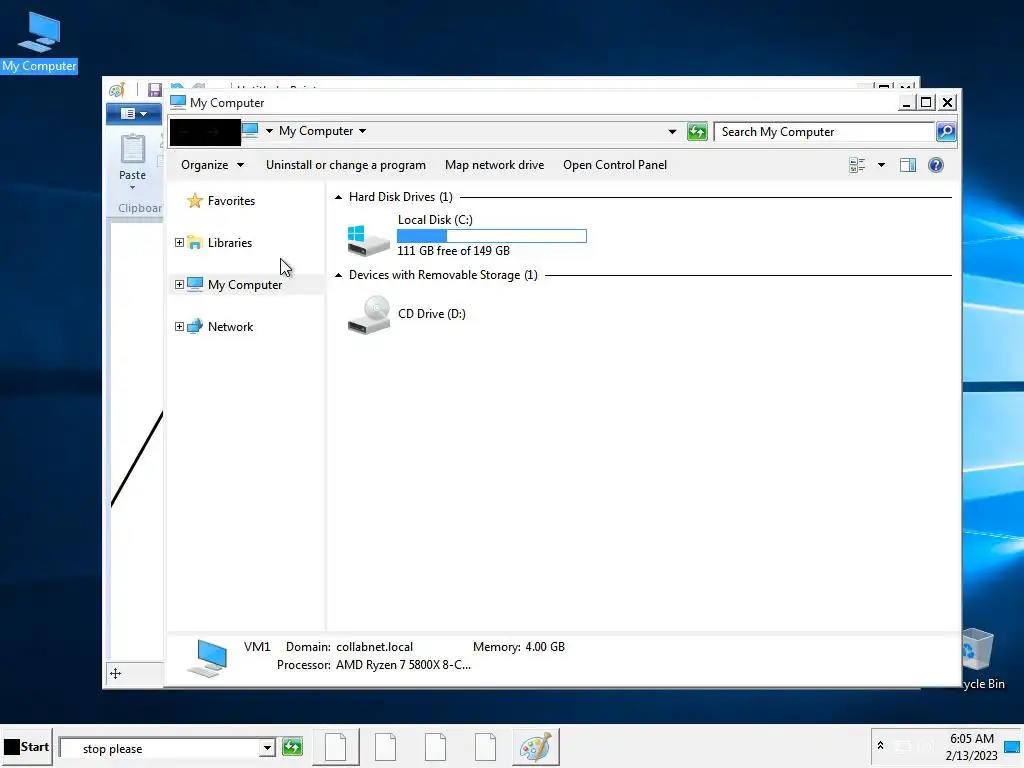1024x768 pixels.
Task: Click the 111 GB free of 149 GB text
Action: [x=453, y=251]
